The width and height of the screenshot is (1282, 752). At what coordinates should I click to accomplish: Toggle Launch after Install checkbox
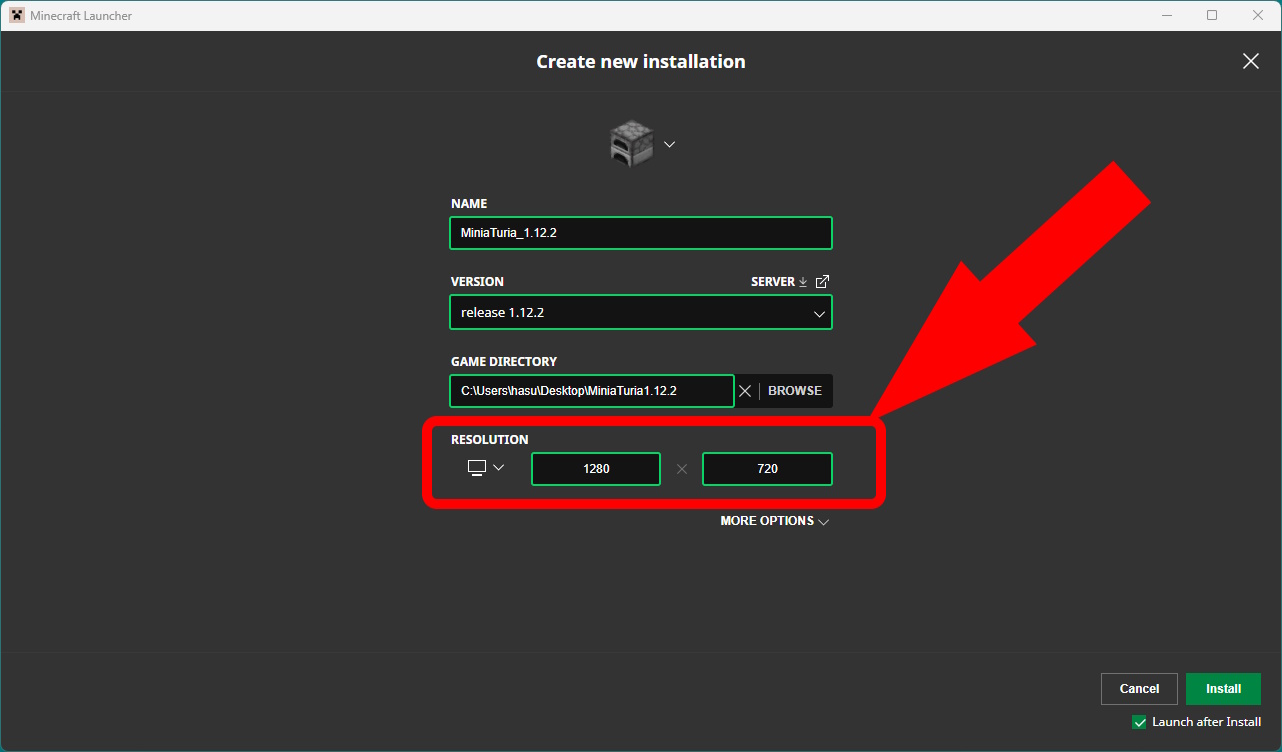click(x=1139, y=722)
